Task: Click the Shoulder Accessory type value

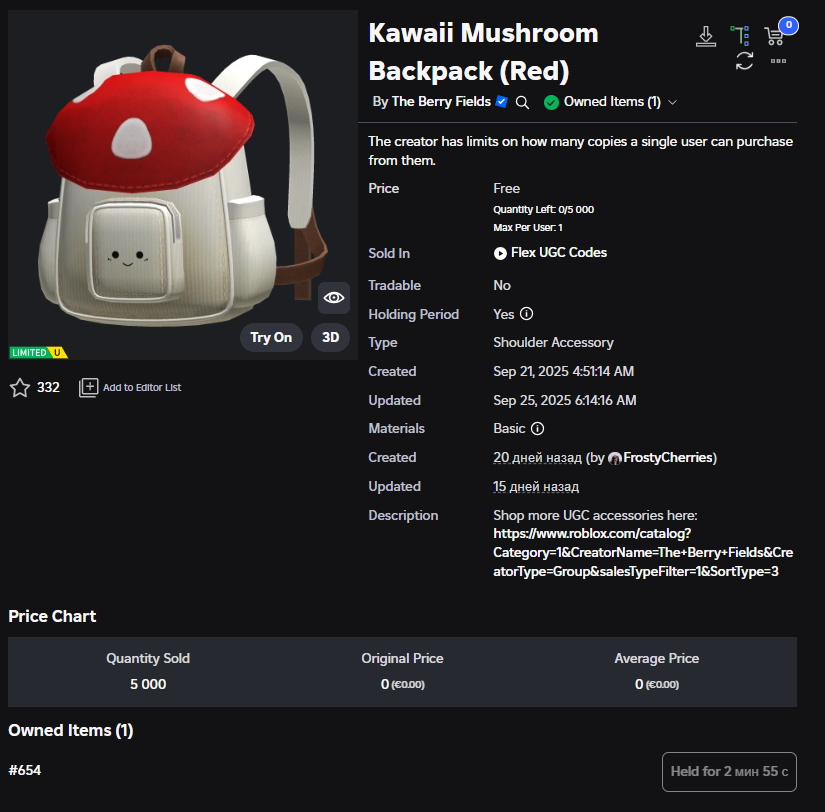Action: [x=553, y=343]
